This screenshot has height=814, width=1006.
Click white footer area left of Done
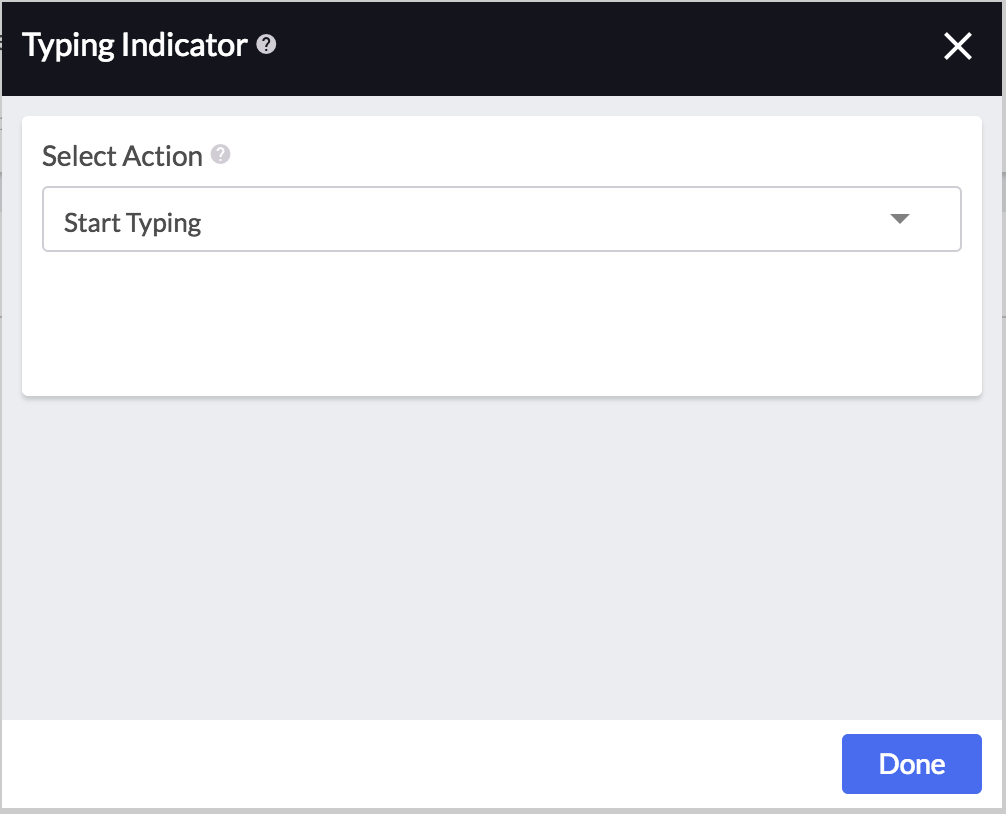pos(417,763)
